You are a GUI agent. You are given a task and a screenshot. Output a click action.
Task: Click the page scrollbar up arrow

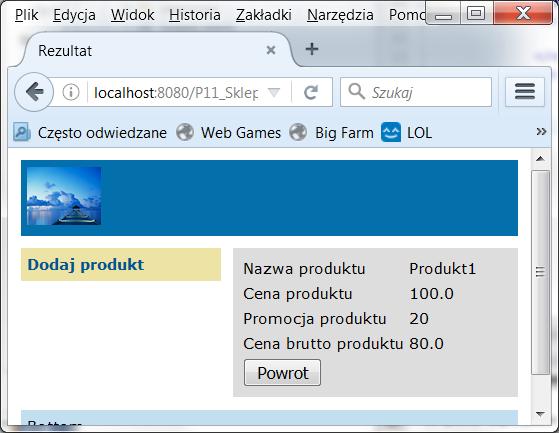point(540,159)
